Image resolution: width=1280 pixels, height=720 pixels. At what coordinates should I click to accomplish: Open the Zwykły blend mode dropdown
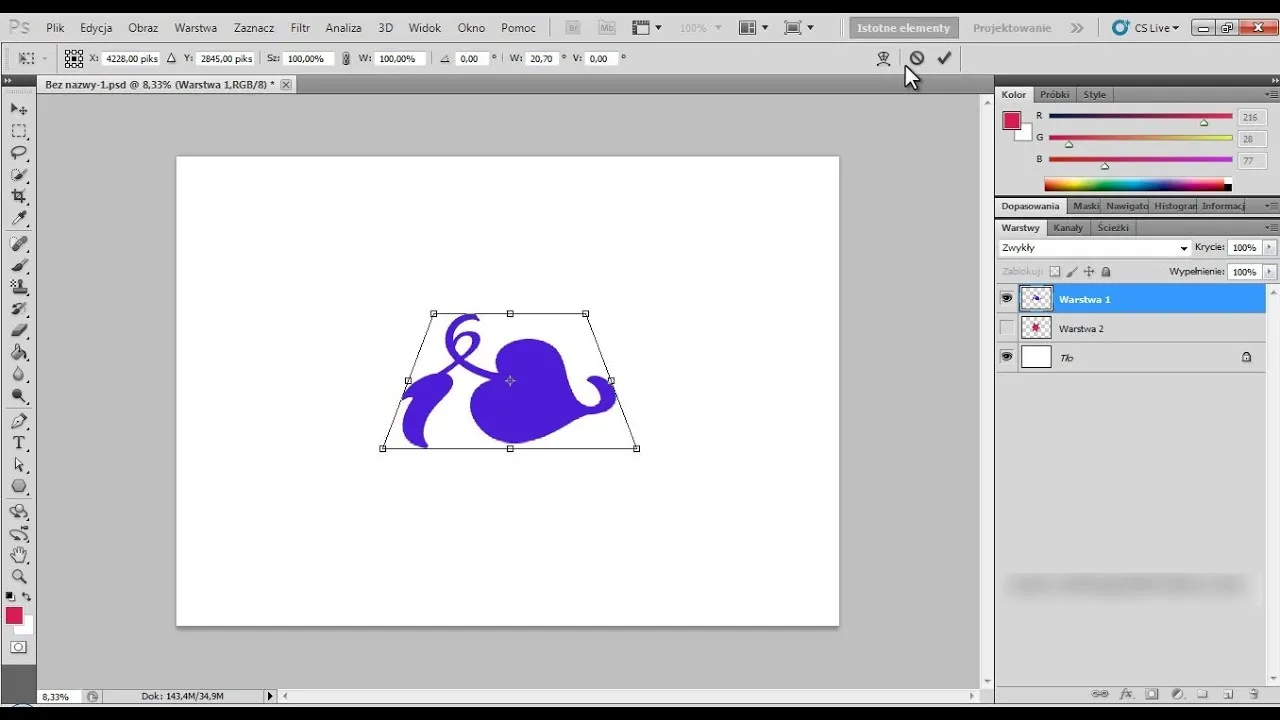1094,248
